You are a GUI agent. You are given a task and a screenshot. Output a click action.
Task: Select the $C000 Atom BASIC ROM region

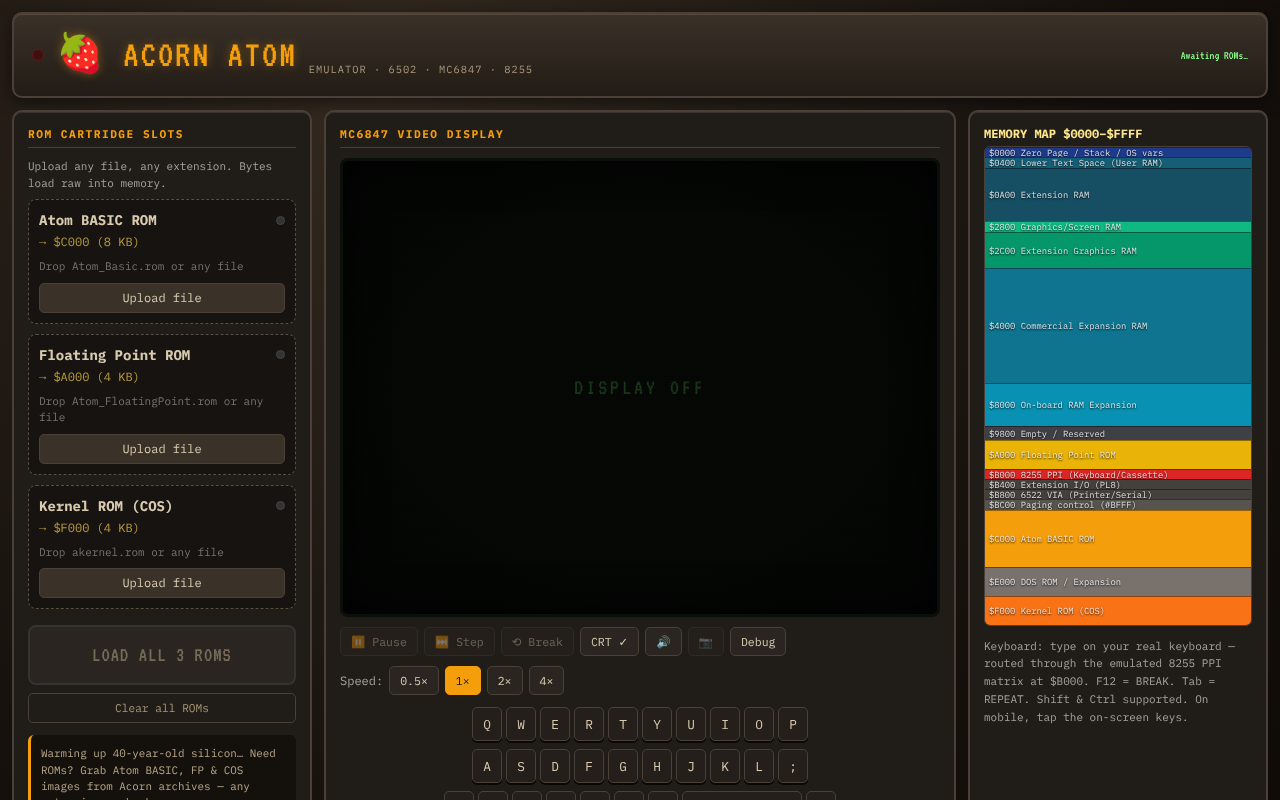[1118, 539]
